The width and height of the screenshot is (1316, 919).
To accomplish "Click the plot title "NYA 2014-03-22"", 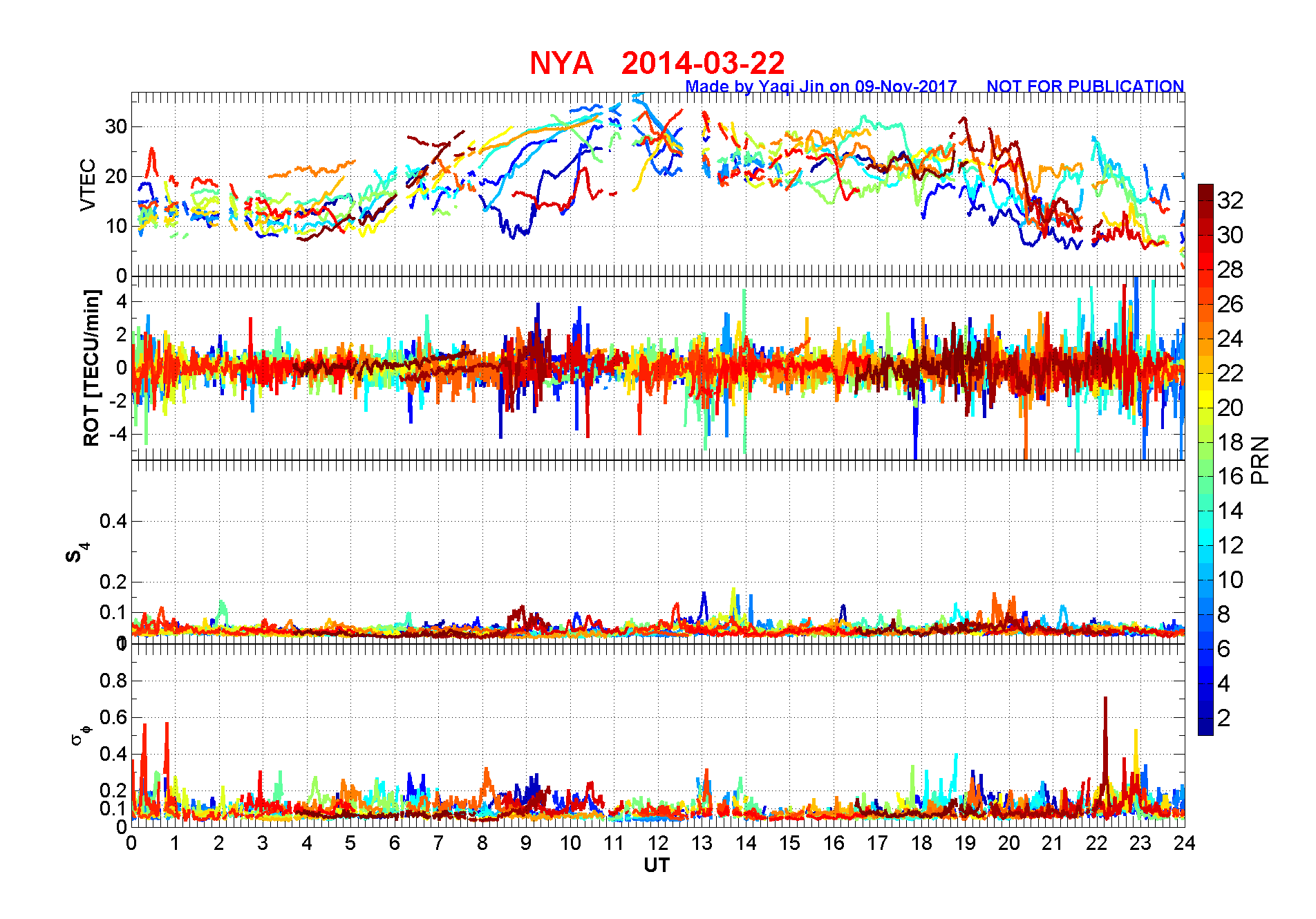I will [657, 64].
